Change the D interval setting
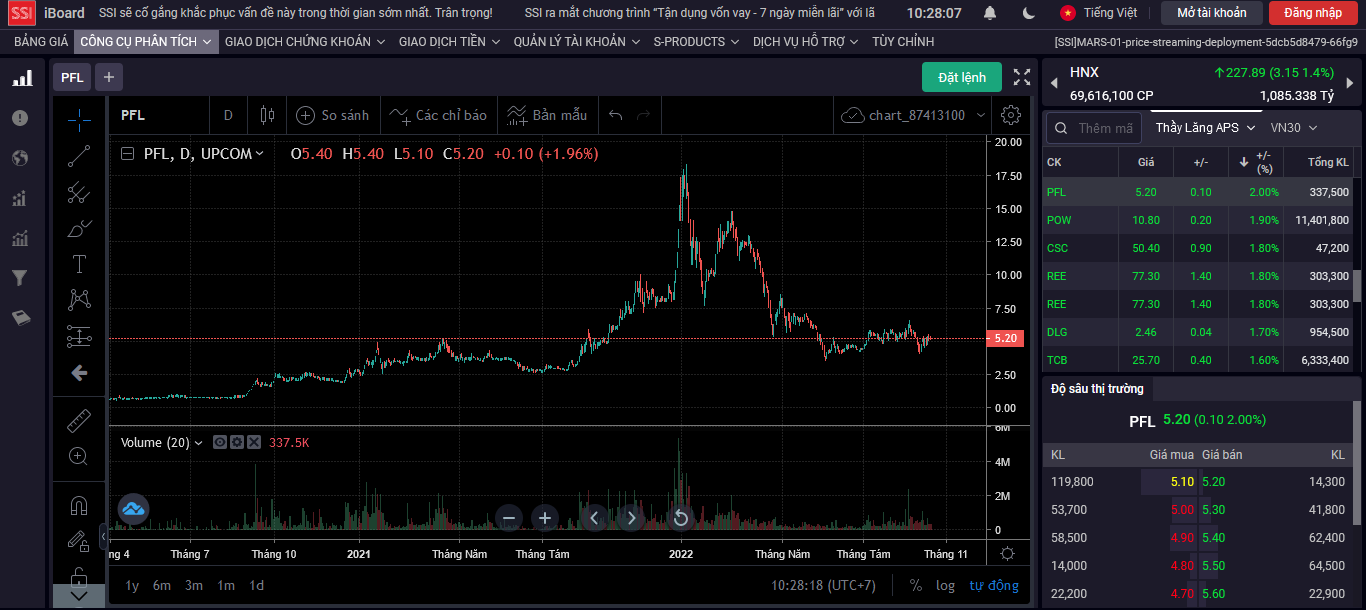 228,115
